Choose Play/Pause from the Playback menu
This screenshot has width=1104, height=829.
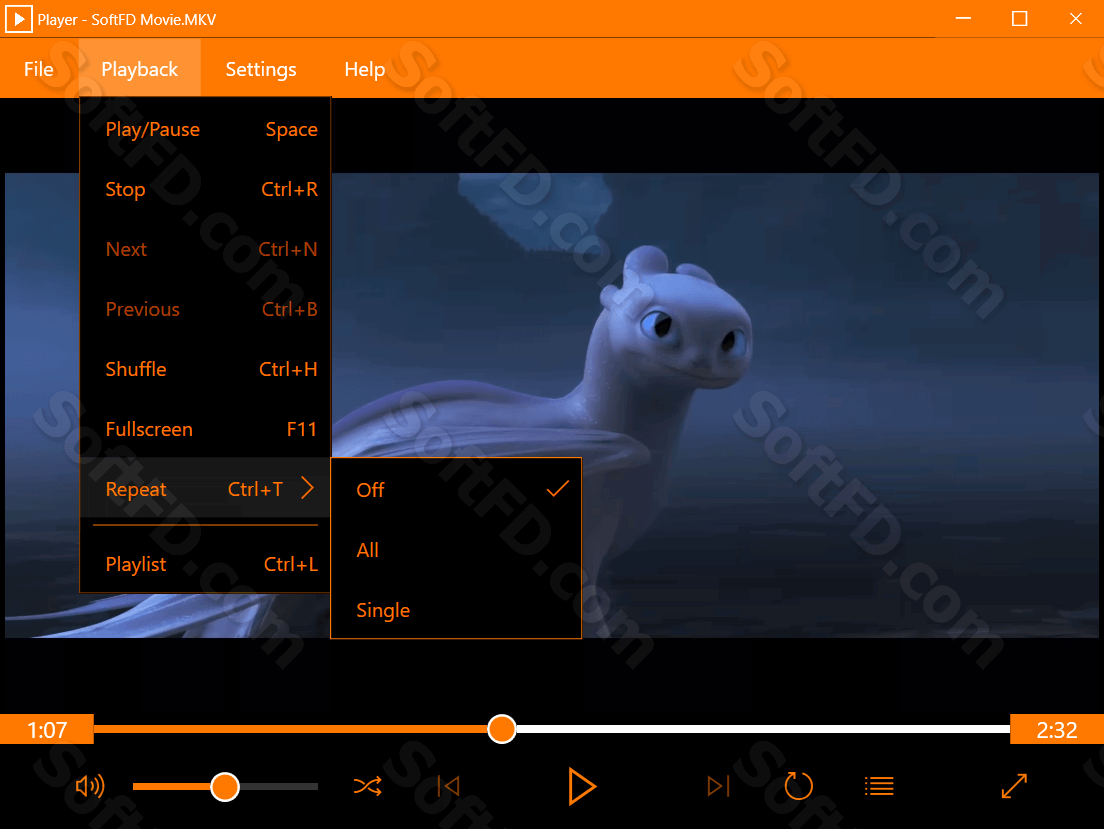coord(206,130)
